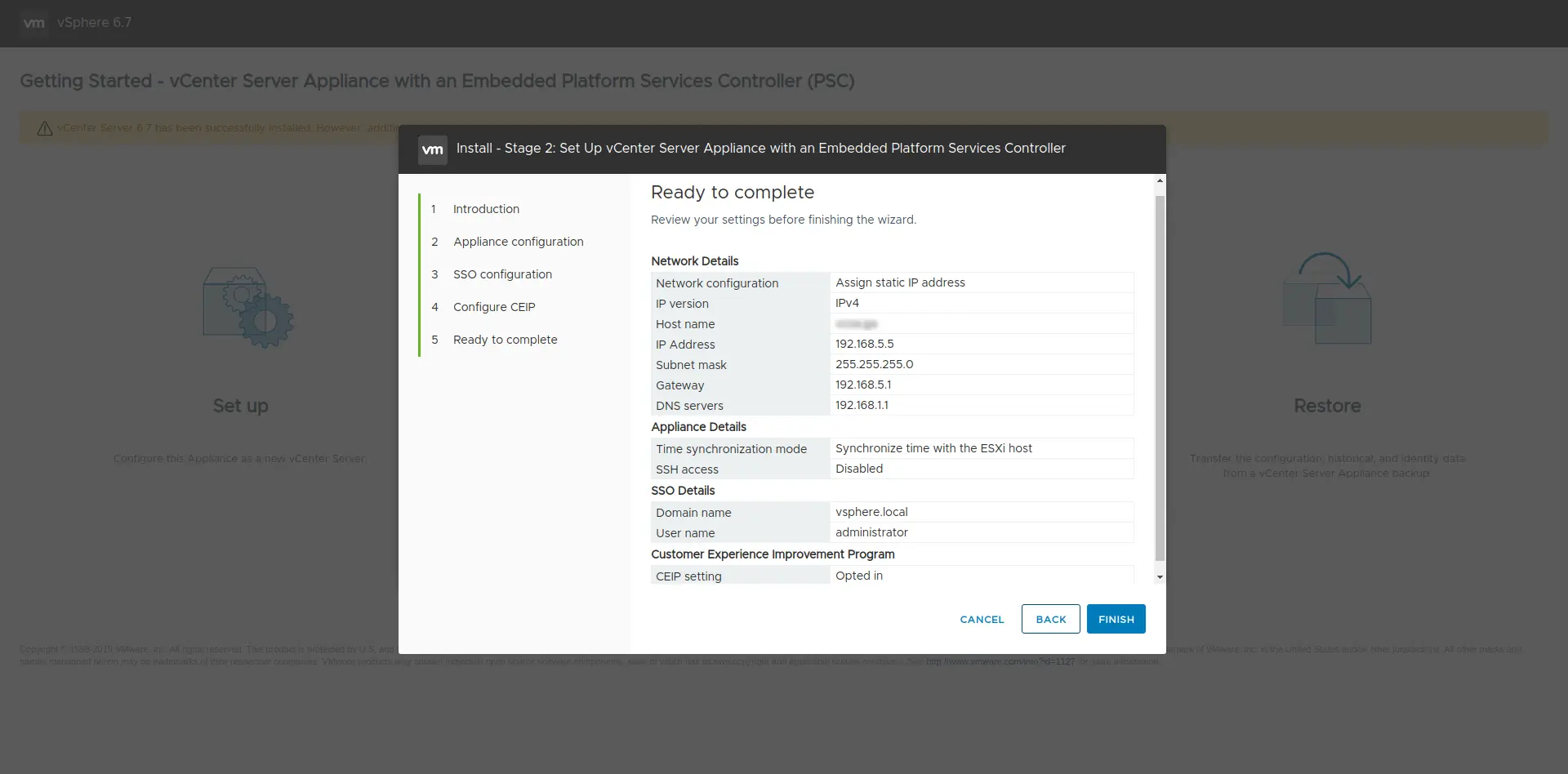Click the 'Host name' label

685,324
